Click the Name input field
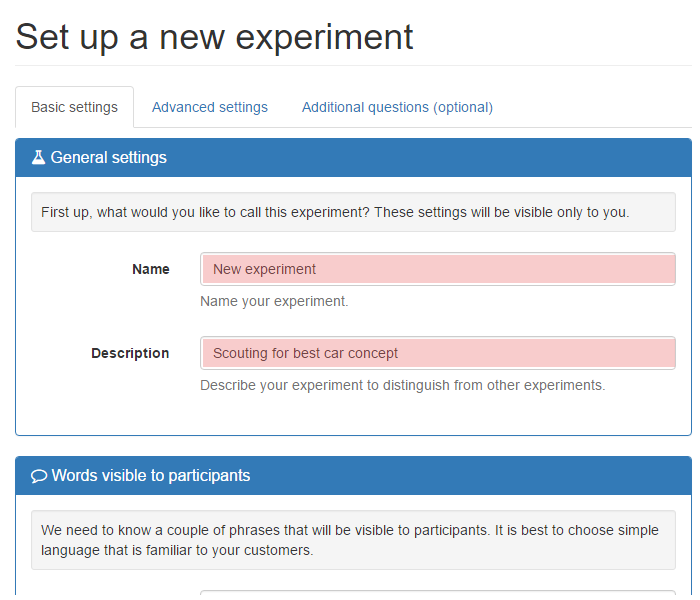The width and height of the screenshot is (700, 600). pyautogui.click(x=438, y=269)
